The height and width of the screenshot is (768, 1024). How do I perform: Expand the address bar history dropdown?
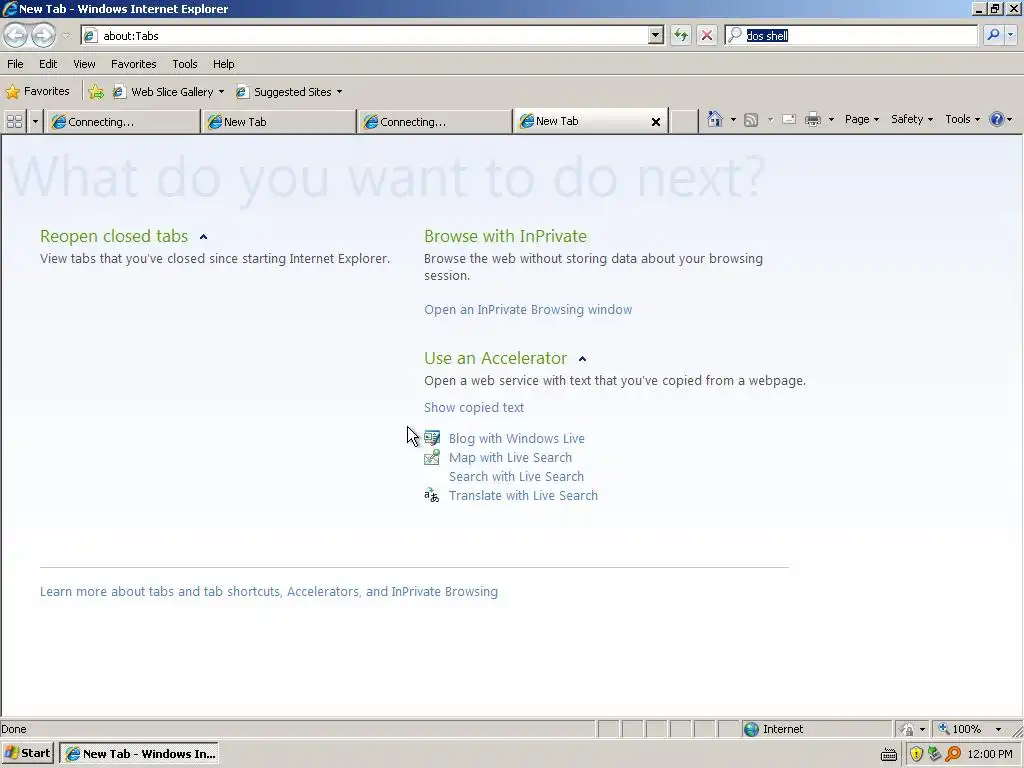pos(656,36)
